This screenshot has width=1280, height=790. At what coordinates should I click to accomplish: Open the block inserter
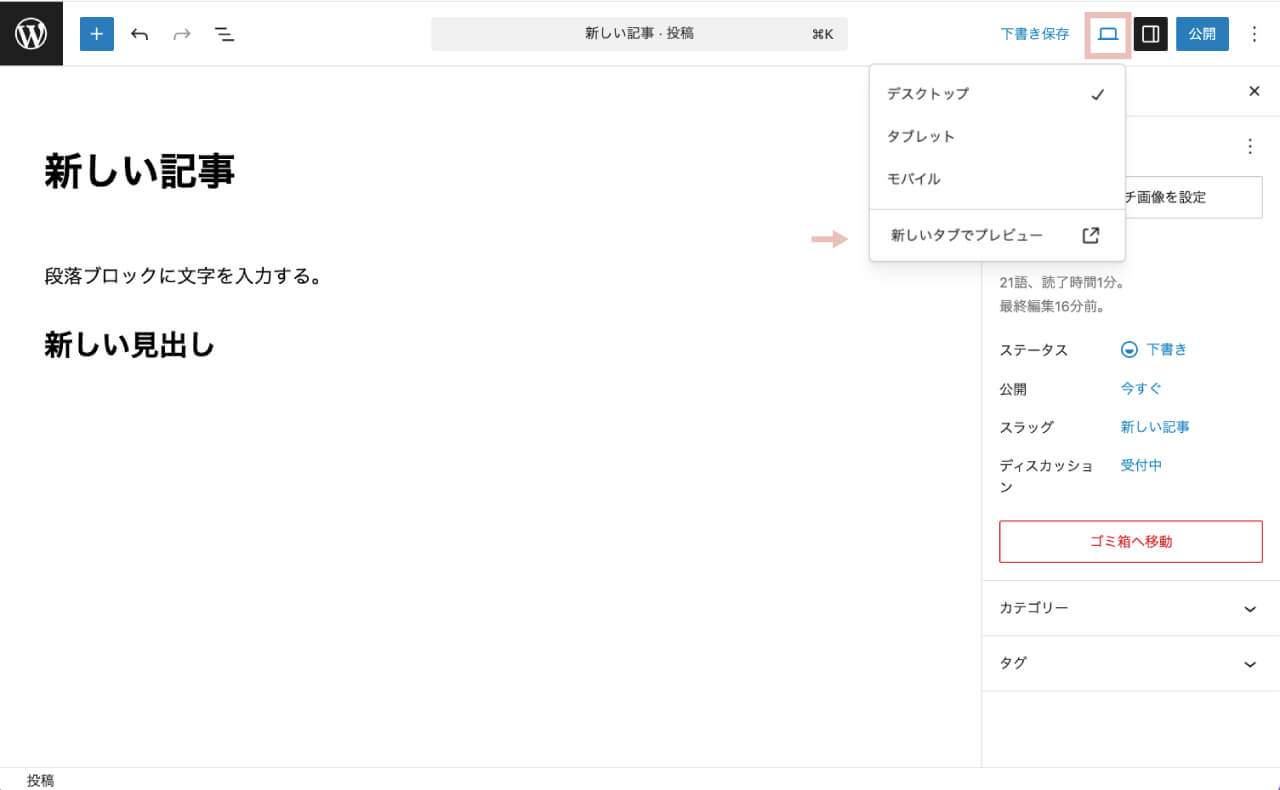(x=96, y=33)
